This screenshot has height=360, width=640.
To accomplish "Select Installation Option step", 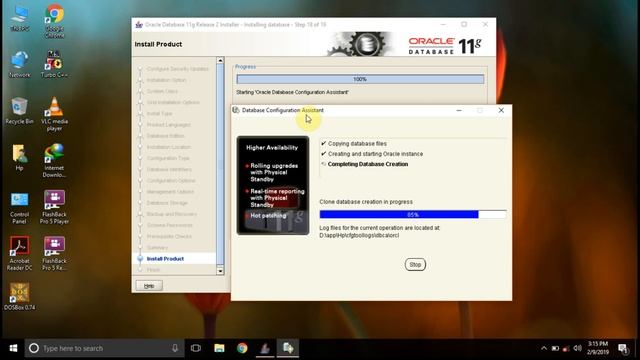I will click(x=166, y=80).
